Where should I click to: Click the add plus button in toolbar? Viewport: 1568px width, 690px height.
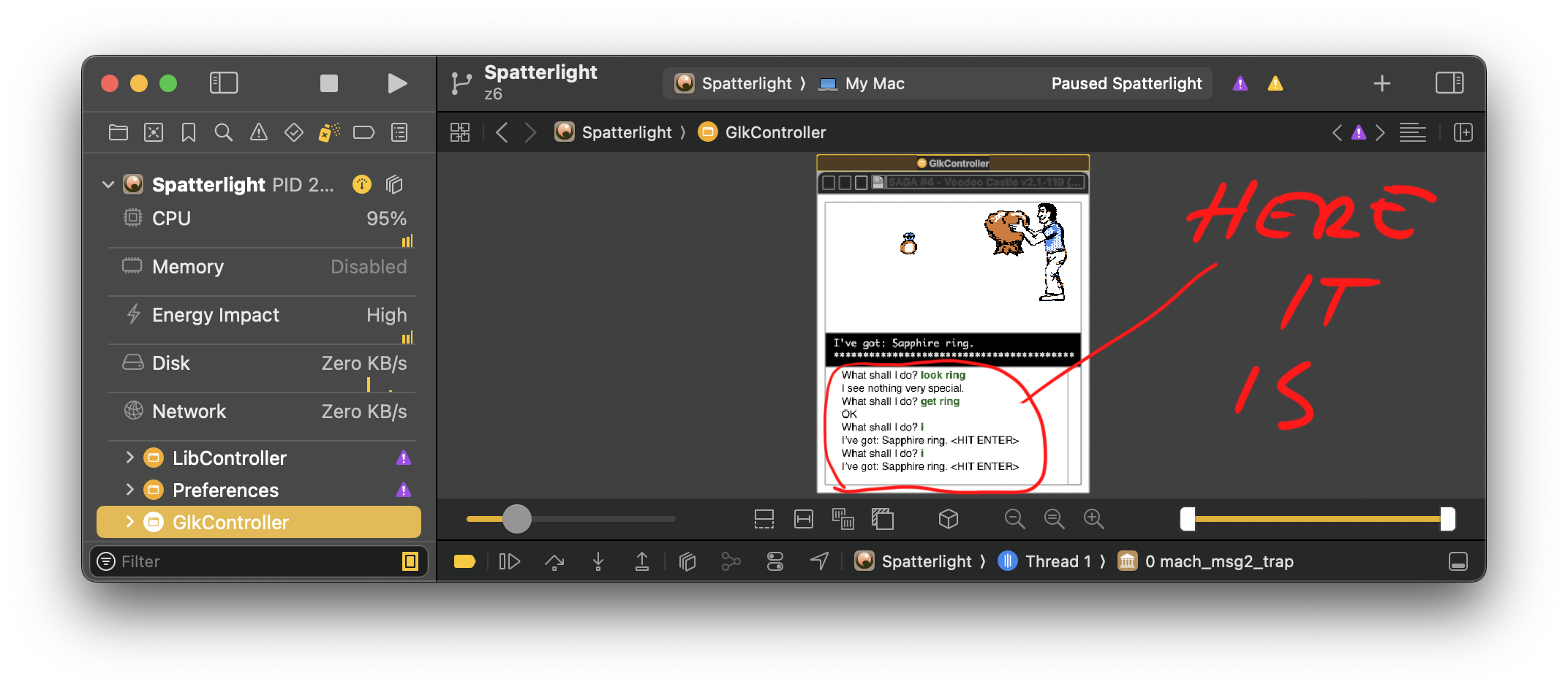1382,83
